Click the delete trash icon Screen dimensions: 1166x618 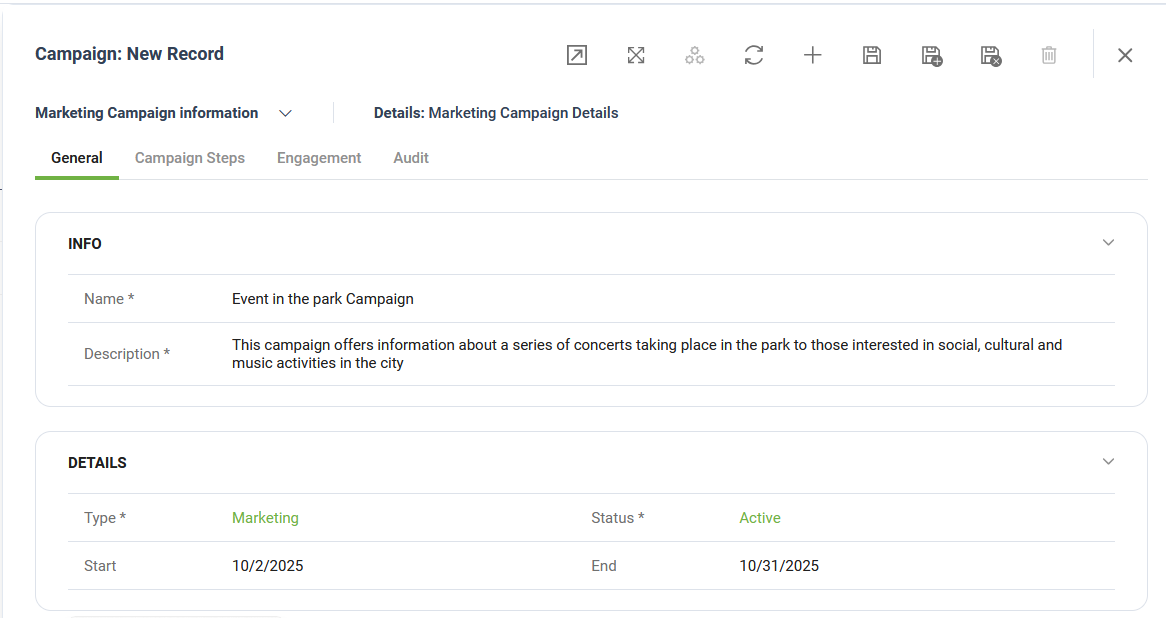coord(1049,56)
